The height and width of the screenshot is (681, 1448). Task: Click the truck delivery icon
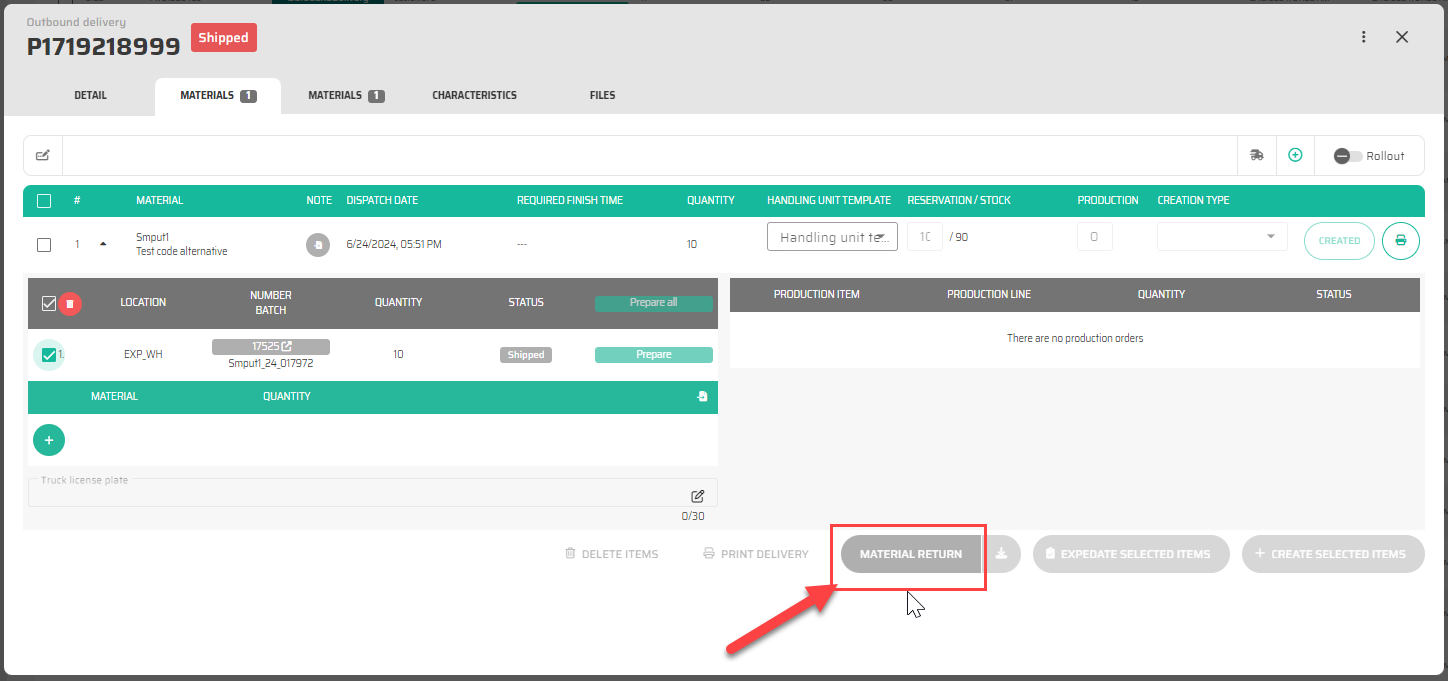1257,155
